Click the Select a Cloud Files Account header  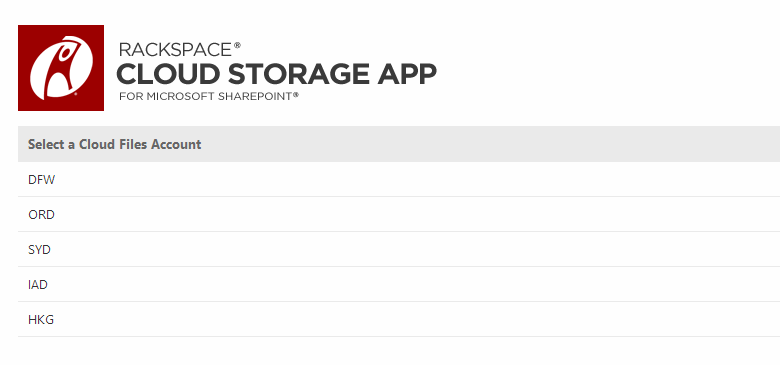(x=399, y=144)
